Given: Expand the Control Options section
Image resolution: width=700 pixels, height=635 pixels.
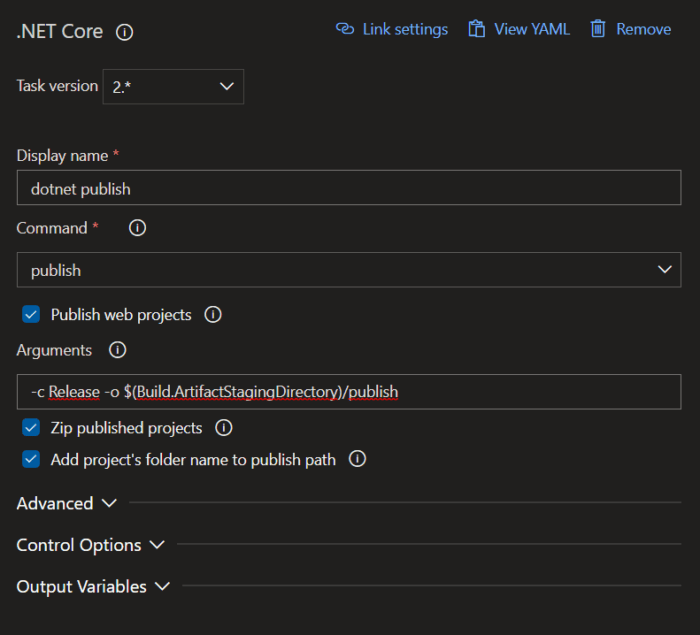Looking at the screenshot, I should click(x=90, y=545).
